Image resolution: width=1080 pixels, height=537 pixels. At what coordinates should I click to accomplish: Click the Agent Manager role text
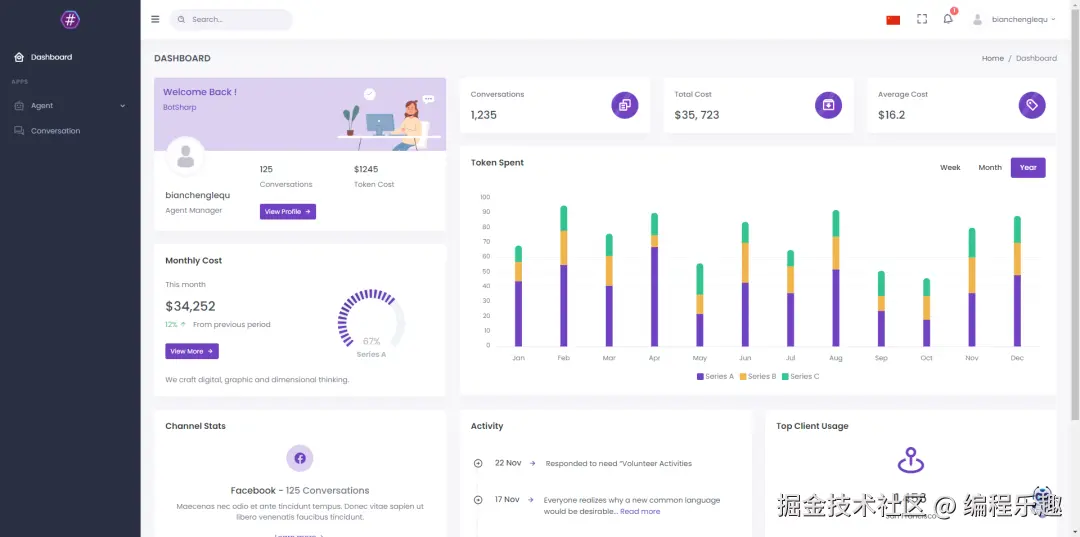194,211
